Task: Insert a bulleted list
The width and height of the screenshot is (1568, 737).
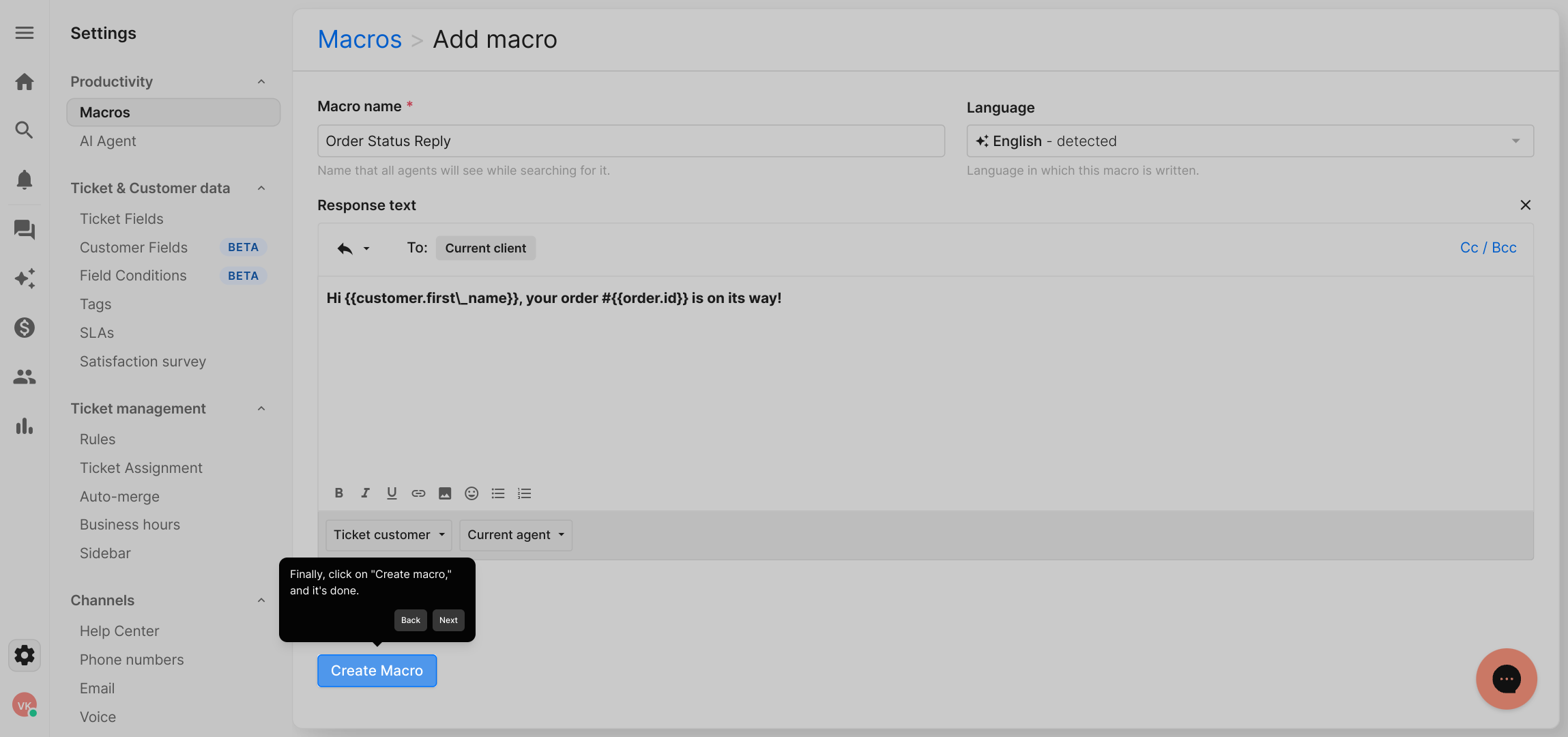Action: click(498, 493)
